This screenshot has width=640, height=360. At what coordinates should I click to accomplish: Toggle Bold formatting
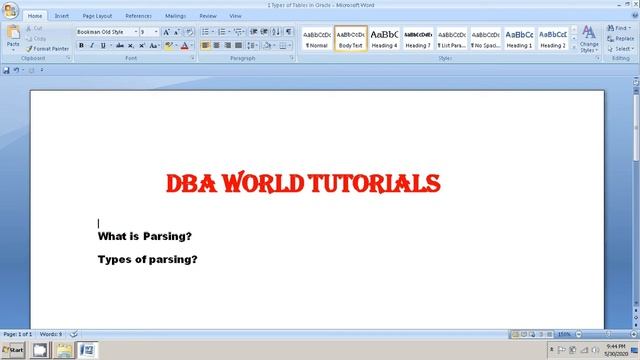tap(81, 45)
